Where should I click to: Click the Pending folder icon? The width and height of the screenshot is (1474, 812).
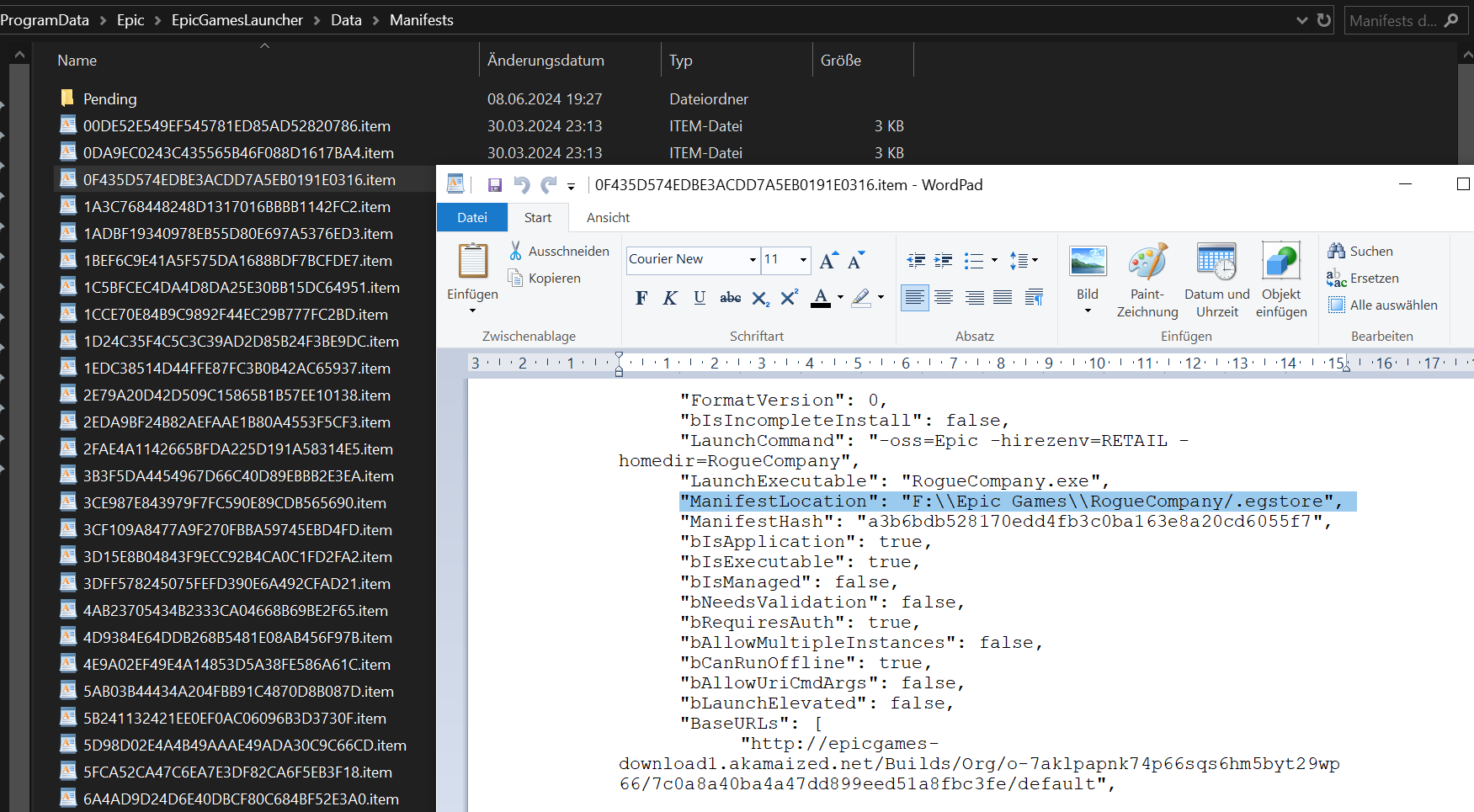pyautogui.click(x=67, y=98)
